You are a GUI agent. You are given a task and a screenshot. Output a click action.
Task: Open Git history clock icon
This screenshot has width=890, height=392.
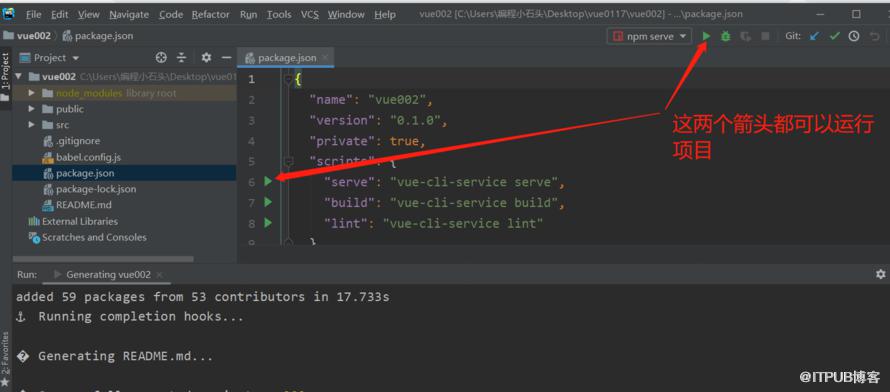tap(854, 36)
